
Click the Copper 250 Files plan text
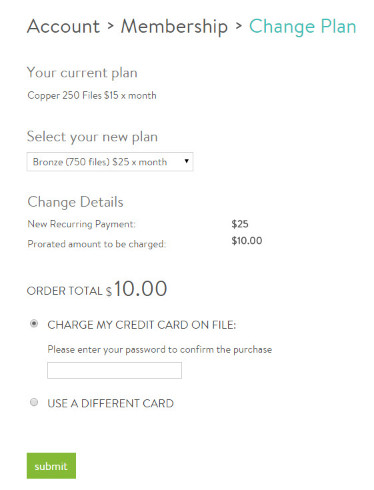pyautogui.click(x=92, y=95)
